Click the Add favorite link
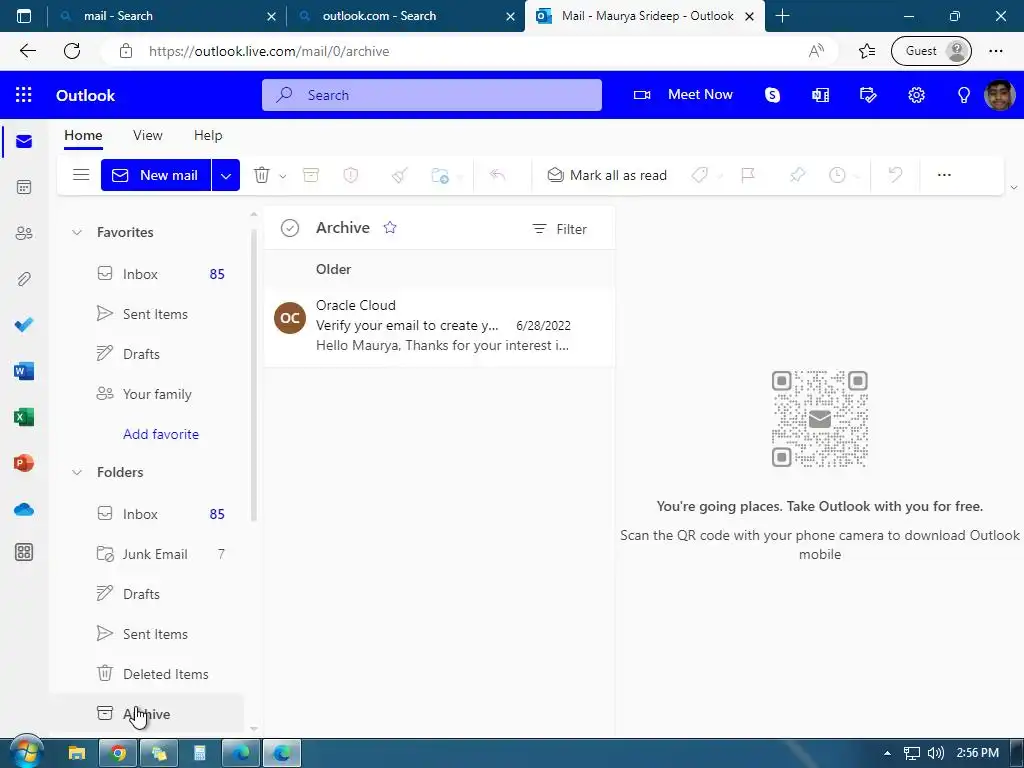The width and height of the screenshot is (1024, 768). [161, 434]
